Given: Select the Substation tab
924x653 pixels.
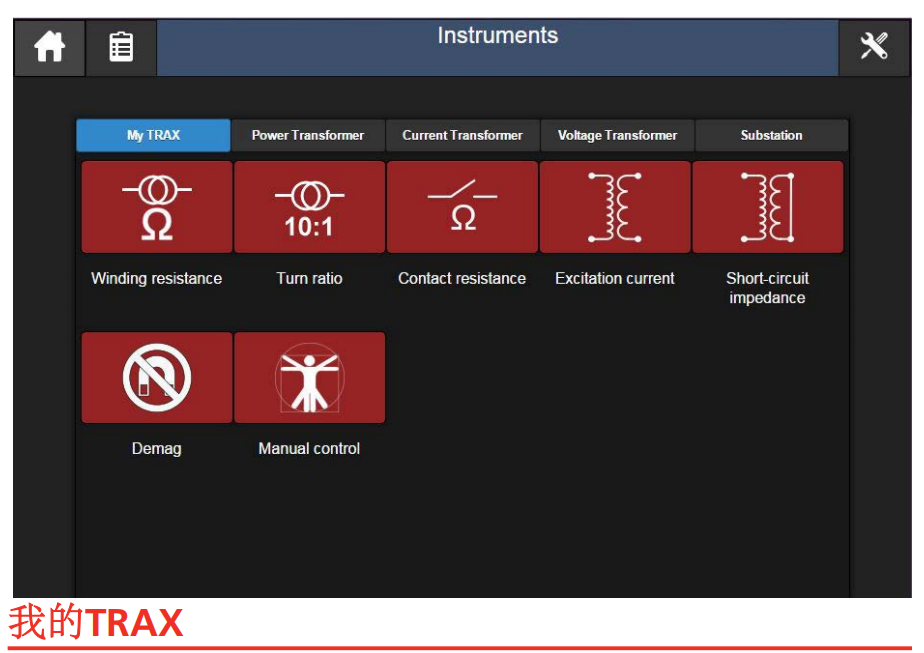Looking at the screenshot, I should (x=771, y=135).
